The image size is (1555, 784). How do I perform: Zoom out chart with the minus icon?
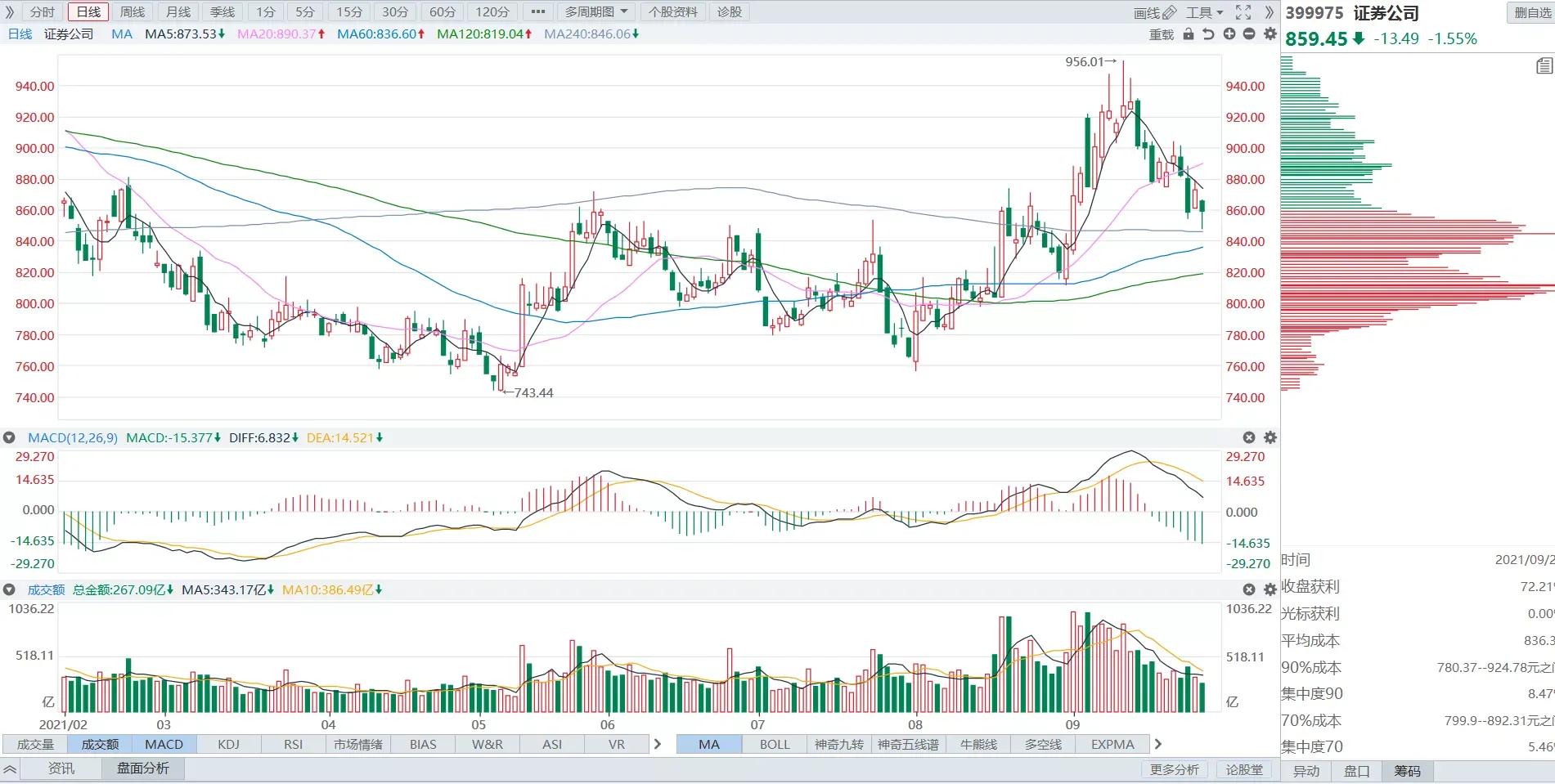[x=1249, y=34]
